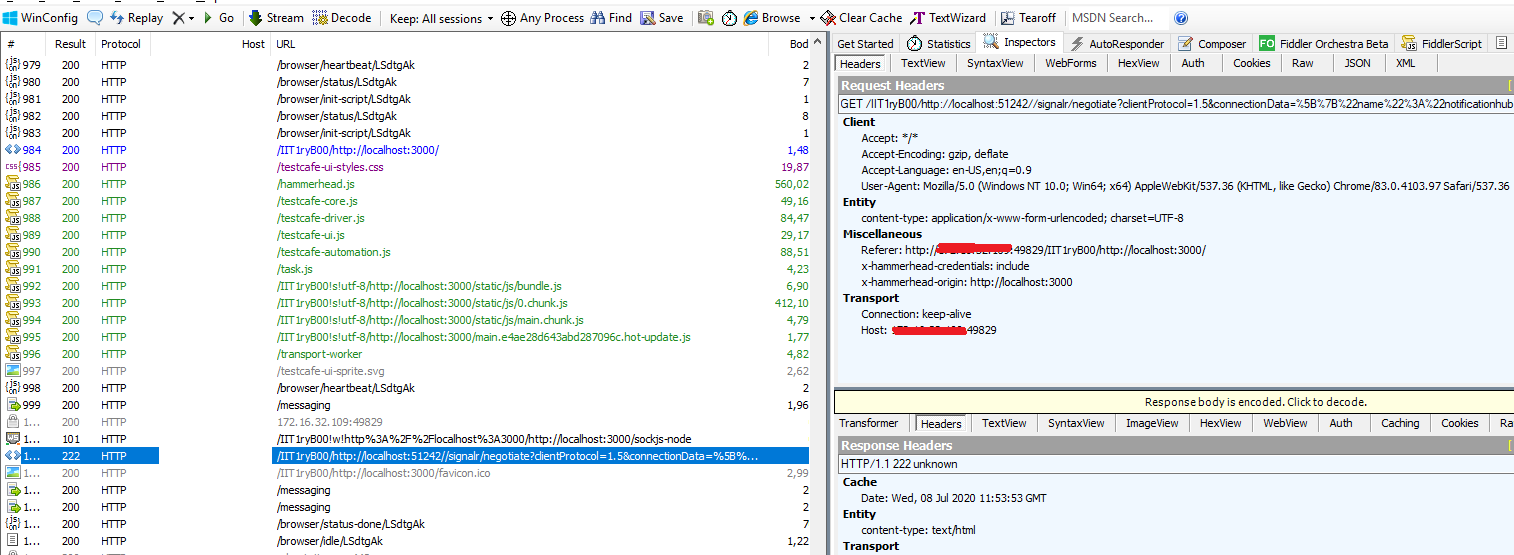
Task: Switch to Get Started tab
Action: click(865, 44)
